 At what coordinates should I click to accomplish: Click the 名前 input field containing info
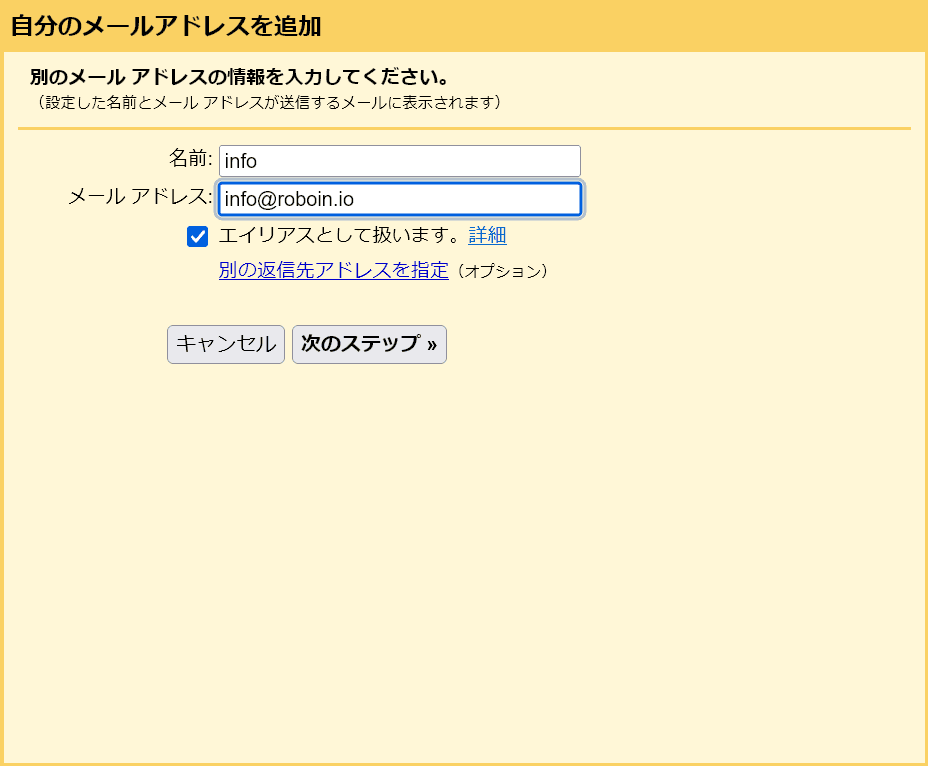(399, 161)
